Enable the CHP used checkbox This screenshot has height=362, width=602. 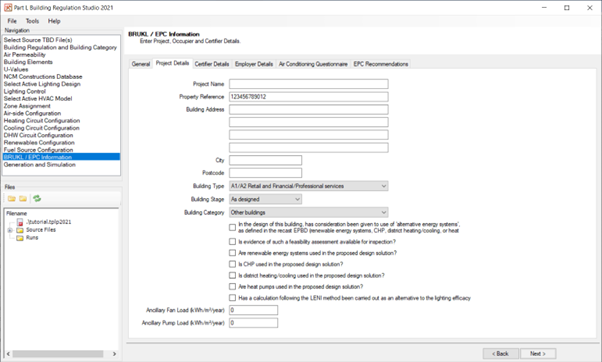click(x=232, y=264)
